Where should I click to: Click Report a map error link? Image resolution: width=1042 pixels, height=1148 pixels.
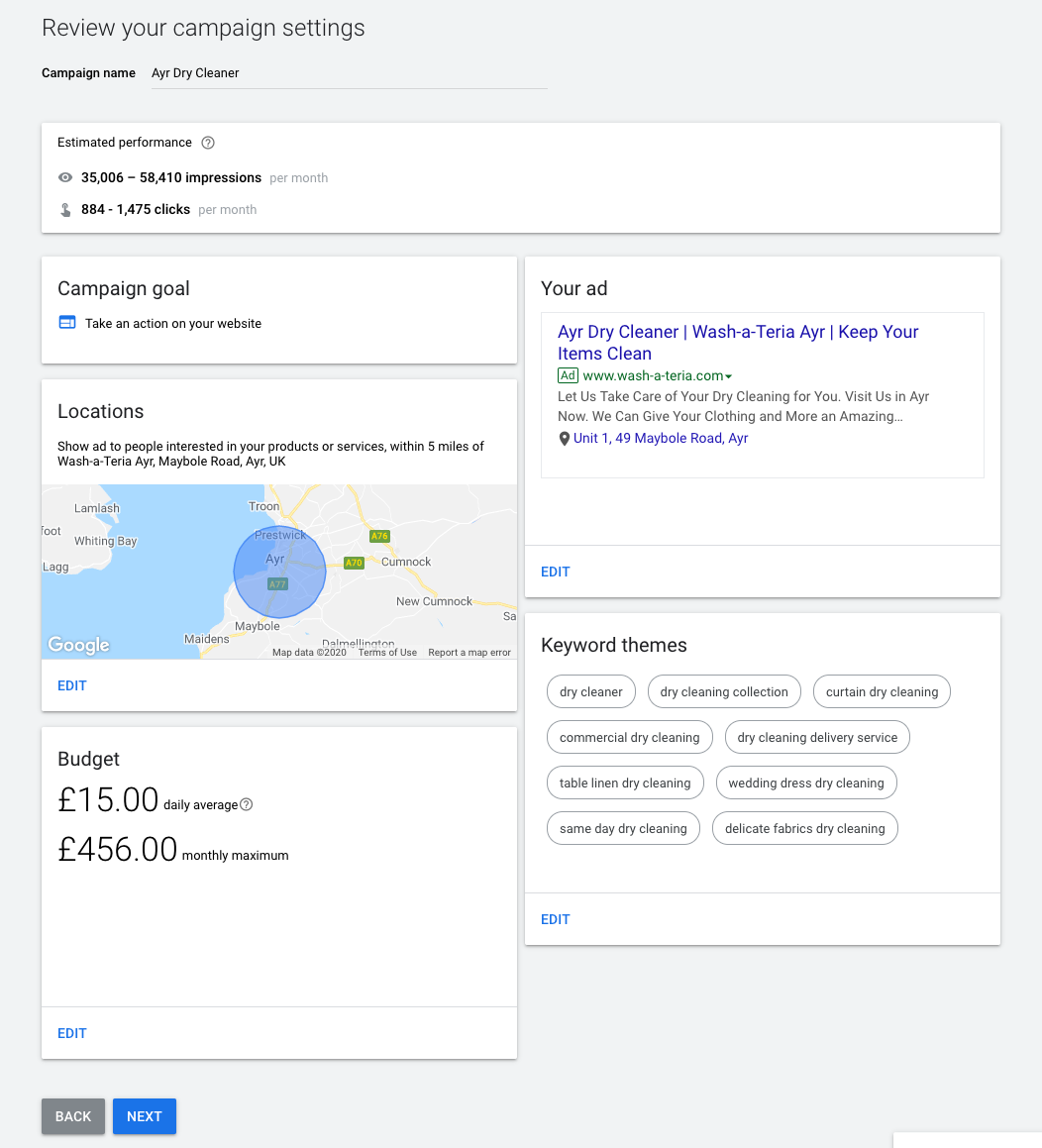click(x=469, y=653)
